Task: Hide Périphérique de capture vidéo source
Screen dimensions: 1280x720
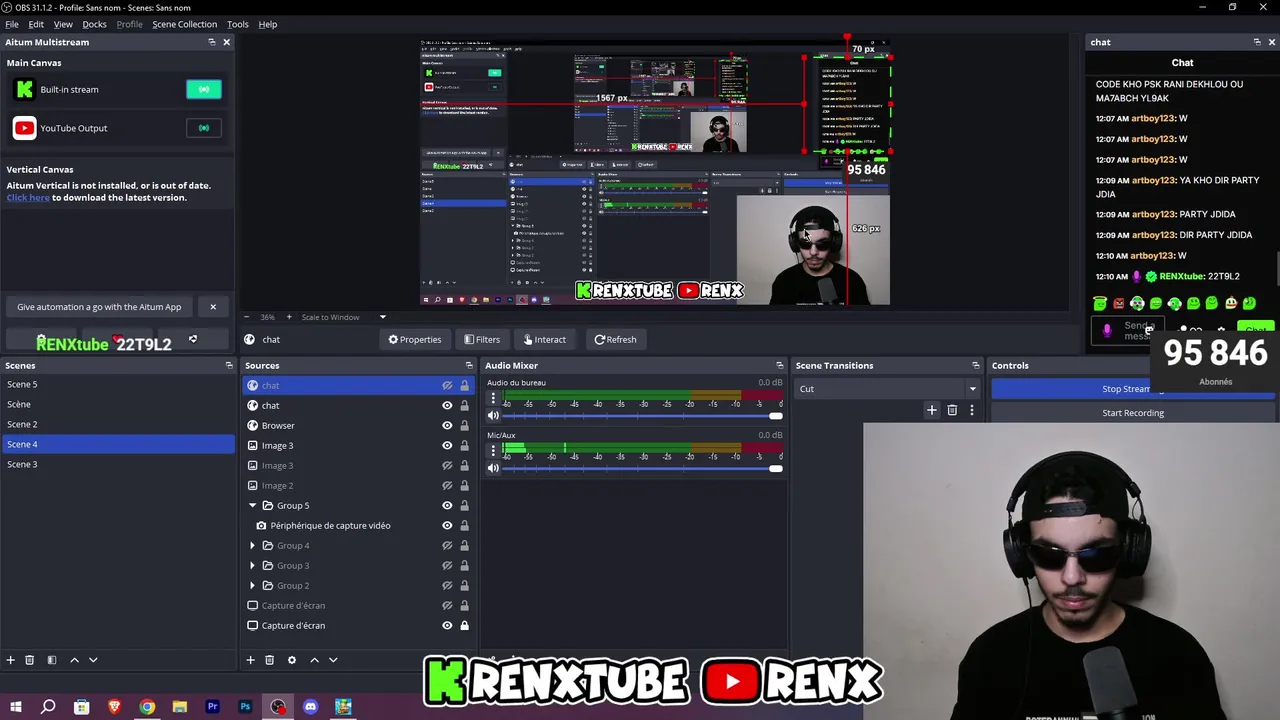Action: pyautogui.click(x=447, y=525)
